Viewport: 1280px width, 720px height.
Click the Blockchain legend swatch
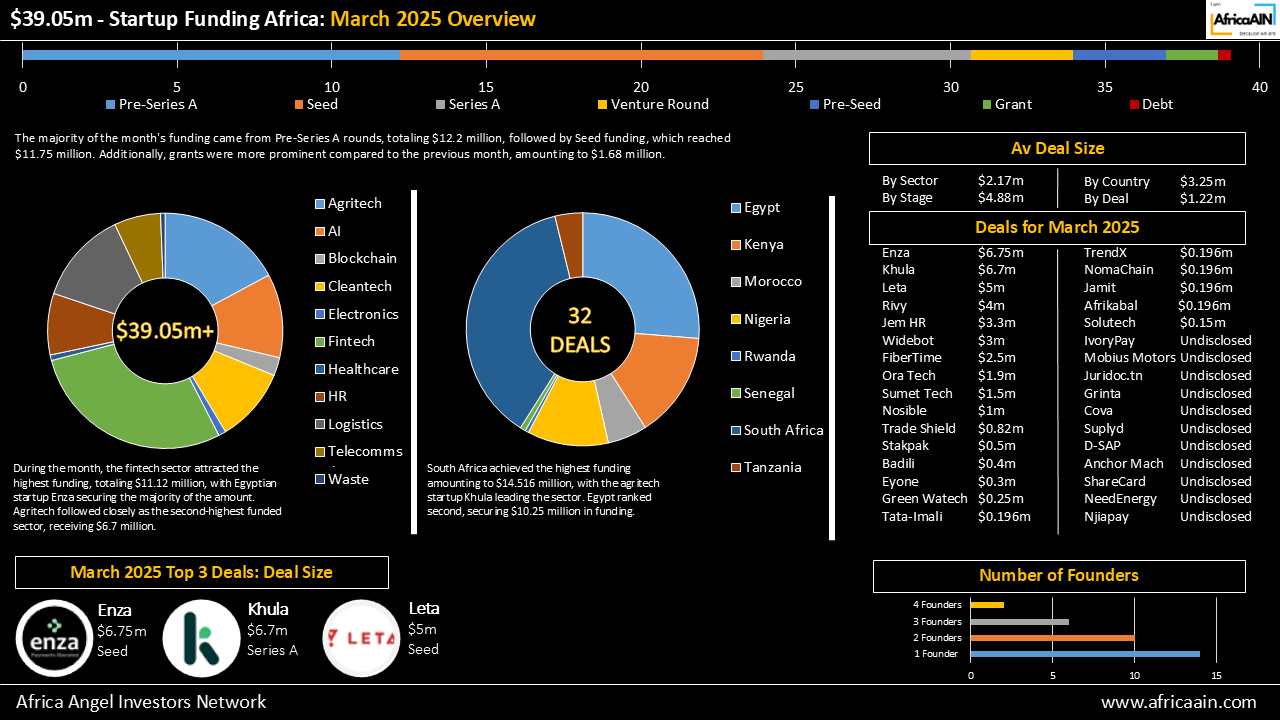tap(319, 259)
